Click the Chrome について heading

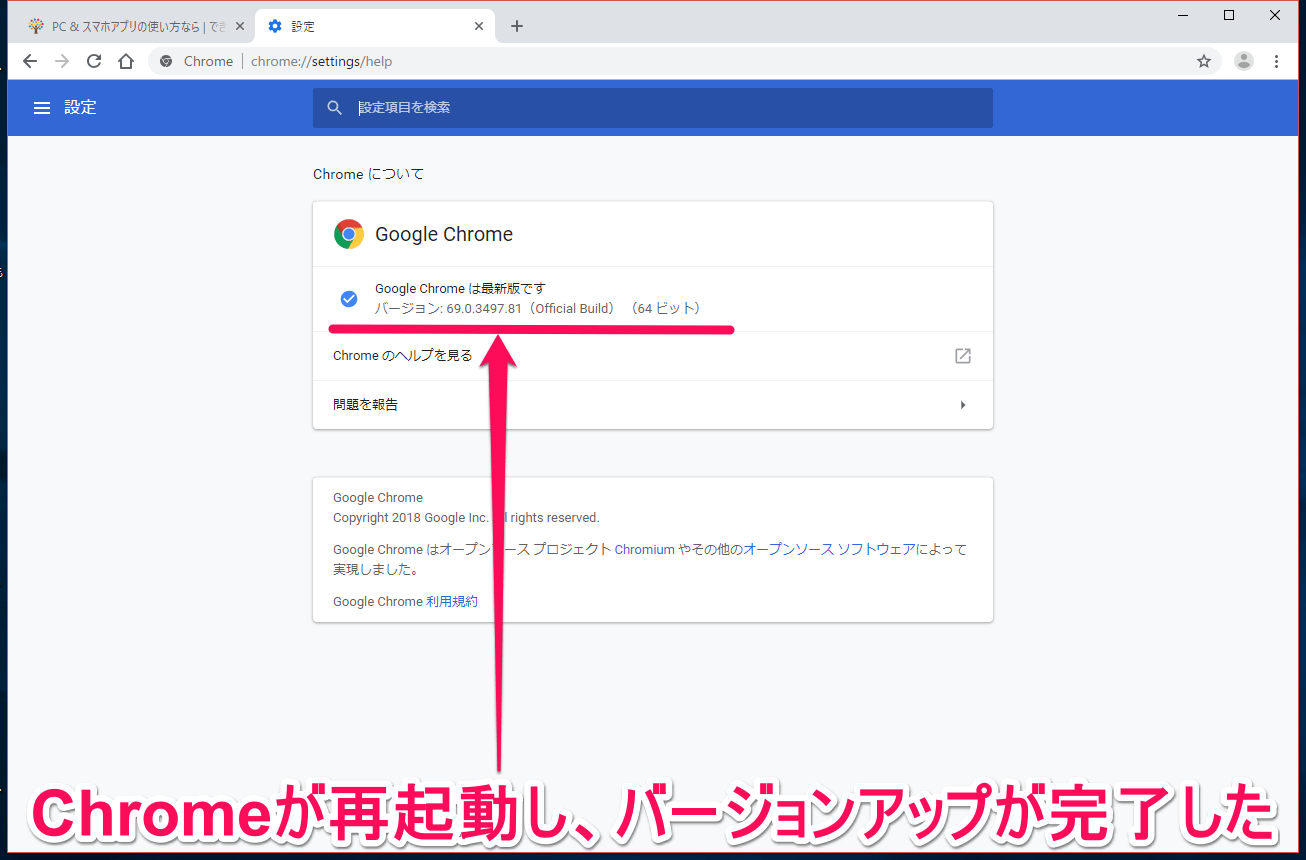pyautogui.click(x=368, y=174)
